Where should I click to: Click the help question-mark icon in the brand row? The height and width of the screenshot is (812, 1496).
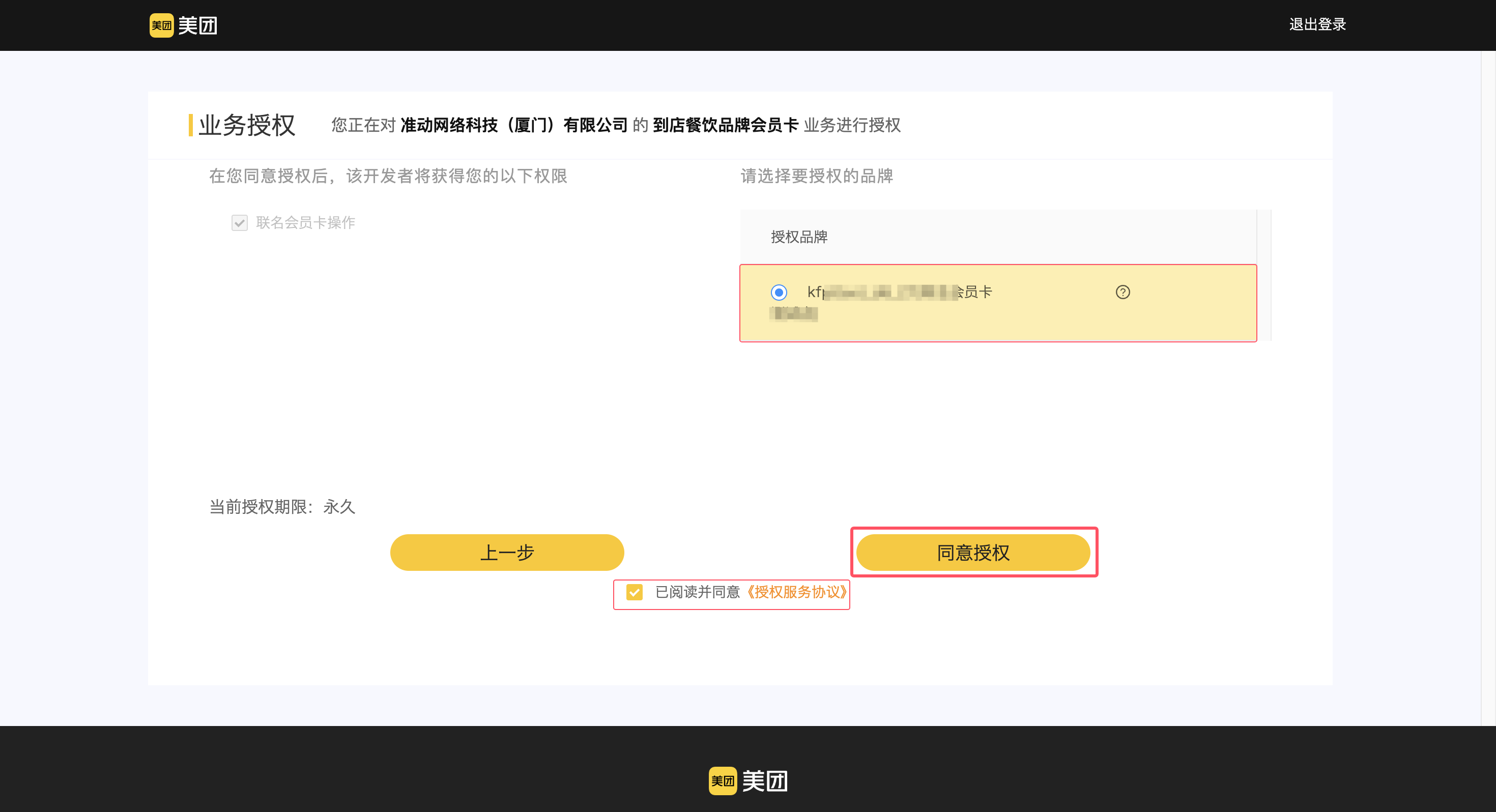(1123, 292)
